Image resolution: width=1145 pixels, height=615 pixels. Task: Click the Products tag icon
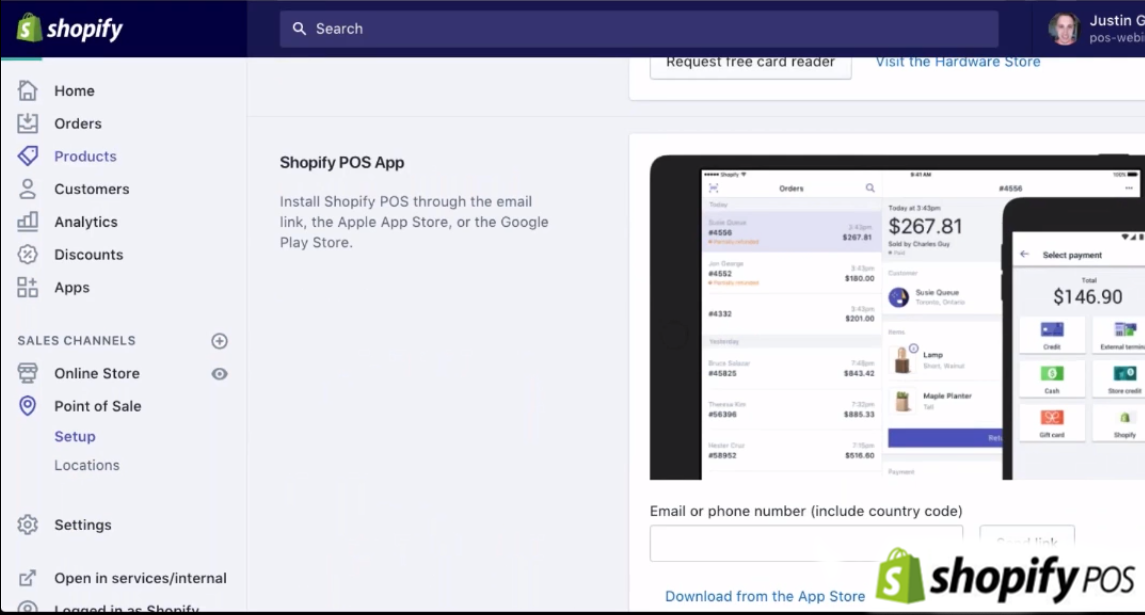tap(28, 156)
